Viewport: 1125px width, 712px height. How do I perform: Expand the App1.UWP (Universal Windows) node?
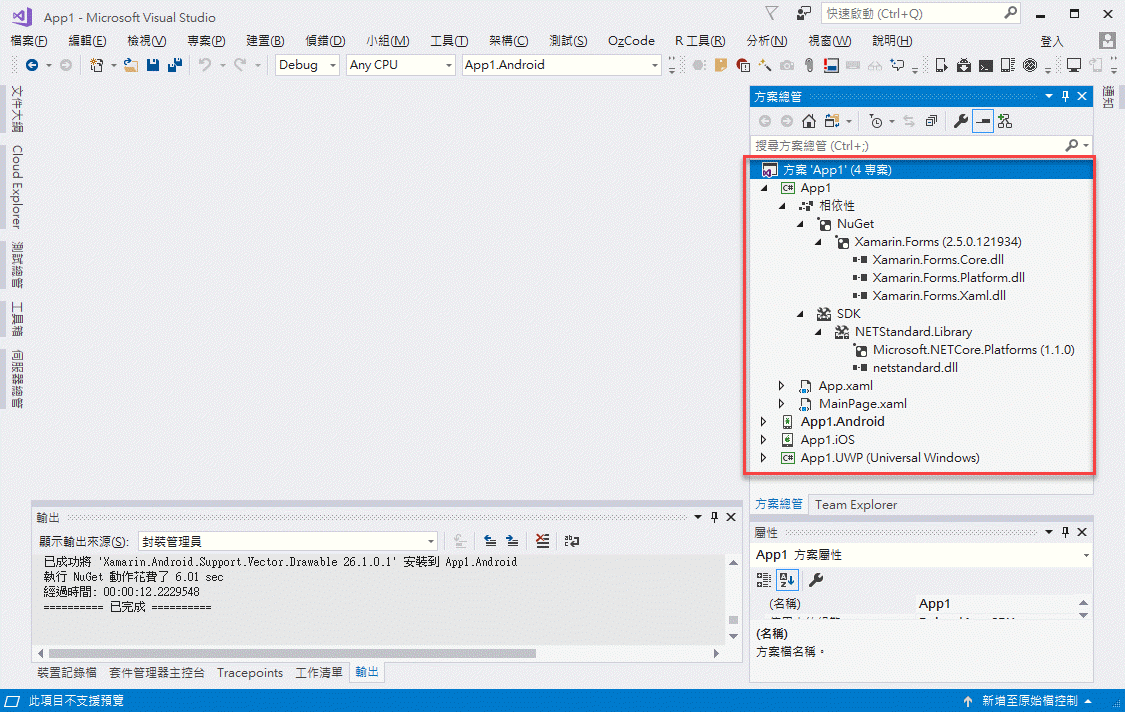[x=763, y=457]
